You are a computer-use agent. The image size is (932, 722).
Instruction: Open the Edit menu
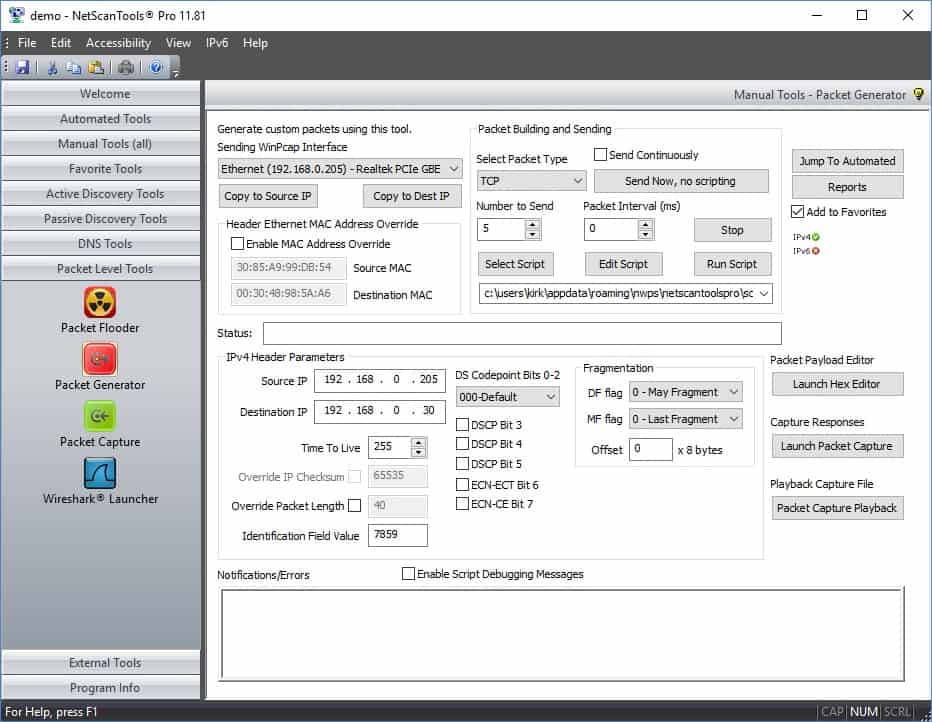[x=61, y=43]
